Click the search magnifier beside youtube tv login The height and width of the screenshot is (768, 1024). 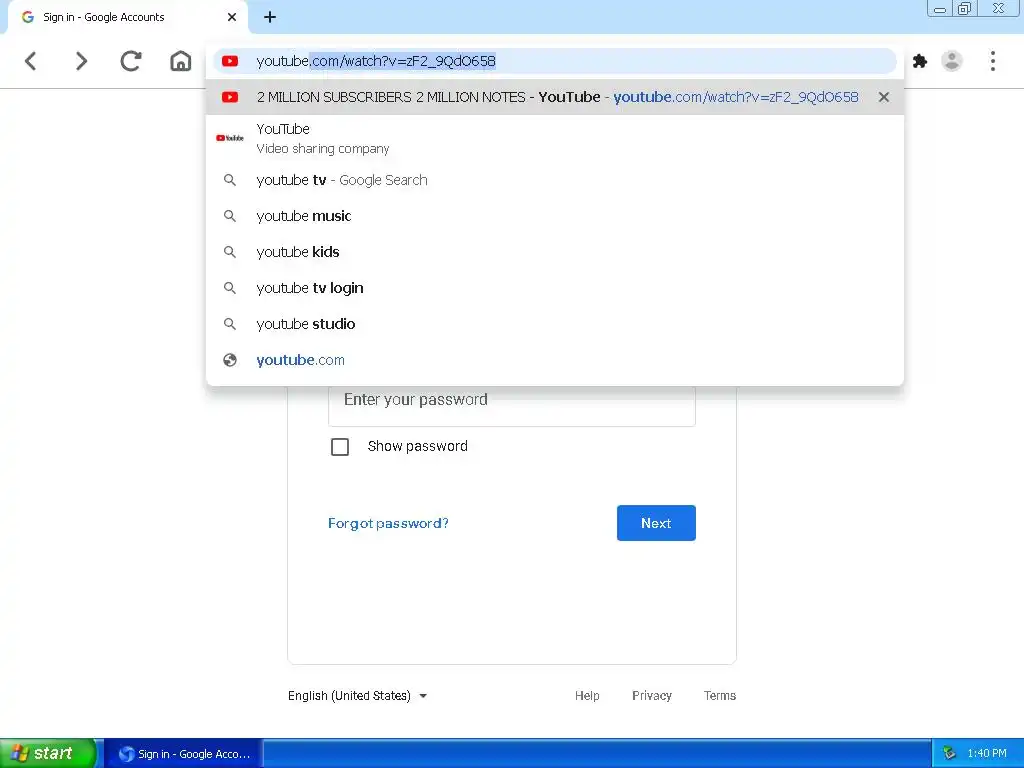point(230,288)
